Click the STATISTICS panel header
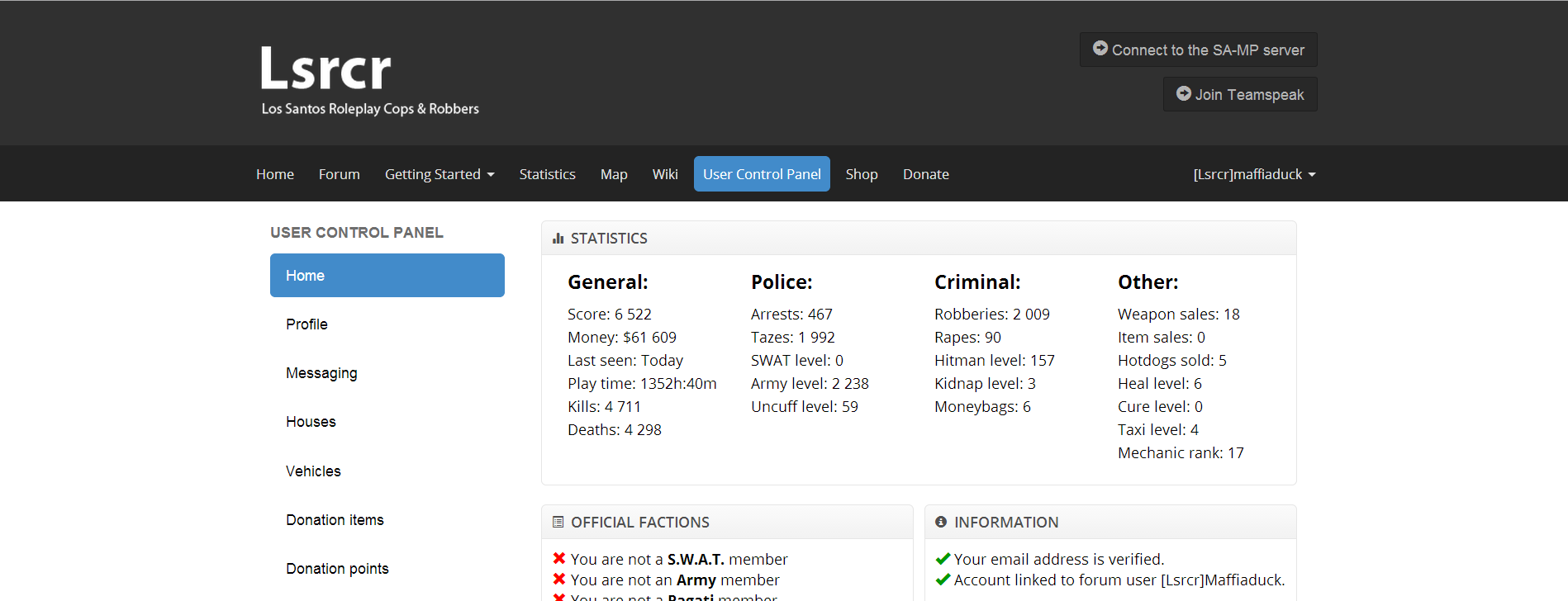The height and width of the screenshot is (601, 1568). (919, 238)
